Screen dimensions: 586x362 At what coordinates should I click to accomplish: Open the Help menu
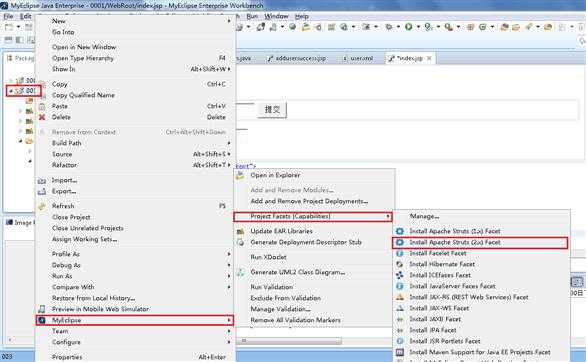tap(302, 16)
